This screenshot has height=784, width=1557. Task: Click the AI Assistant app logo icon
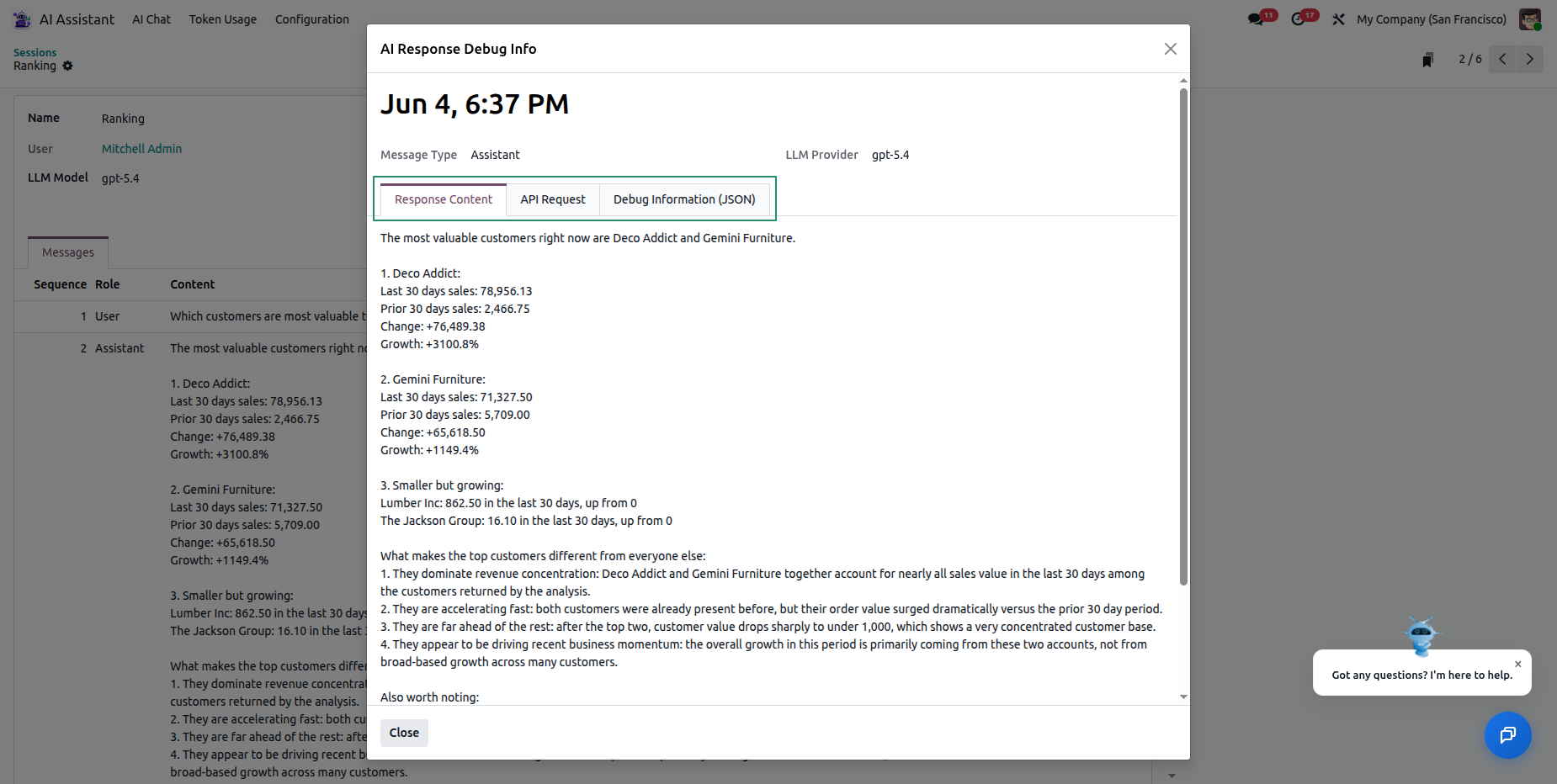(x=22, y=19)
